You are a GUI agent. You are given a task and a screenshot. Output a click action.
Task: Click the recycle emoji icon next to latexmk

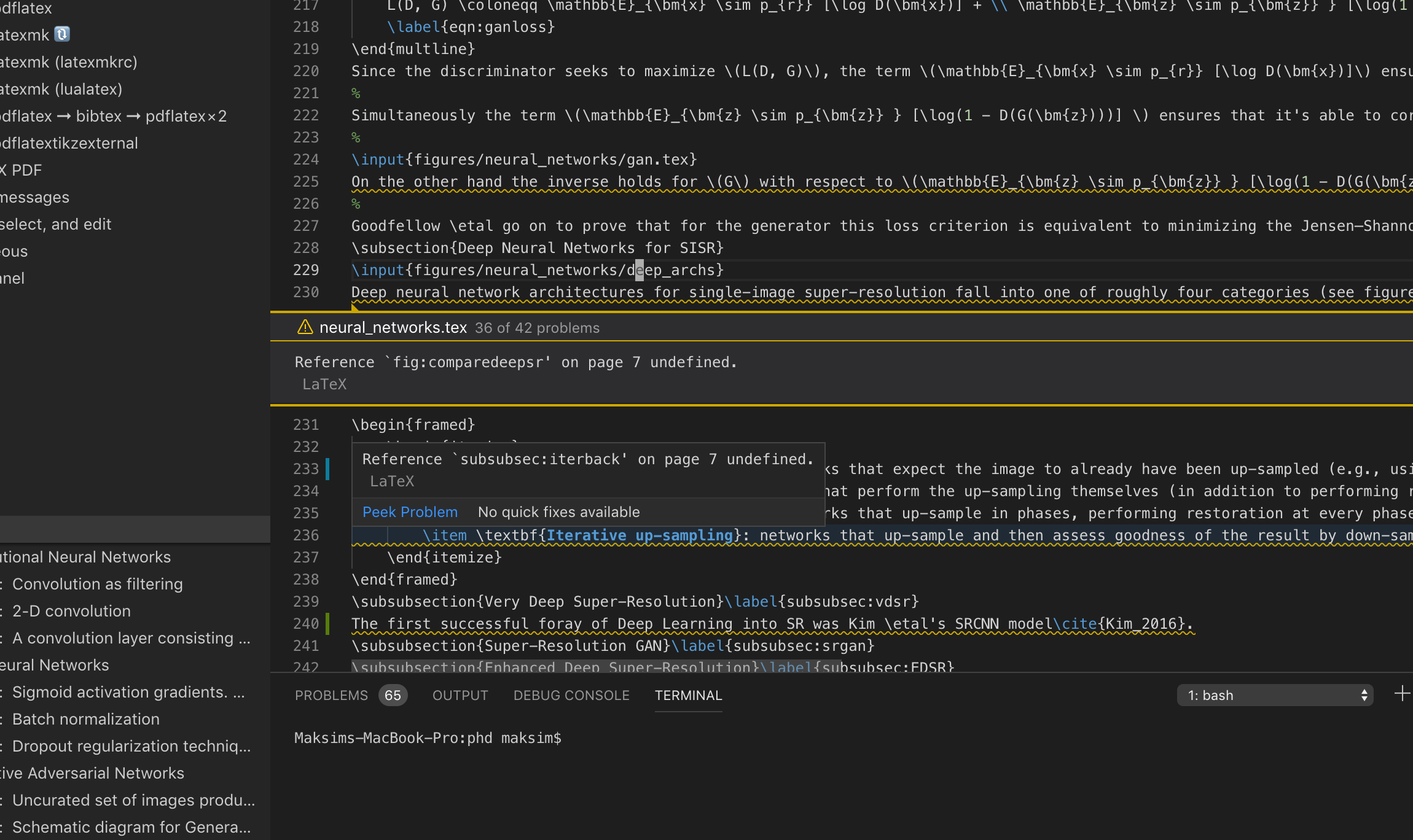click(62, 34)
